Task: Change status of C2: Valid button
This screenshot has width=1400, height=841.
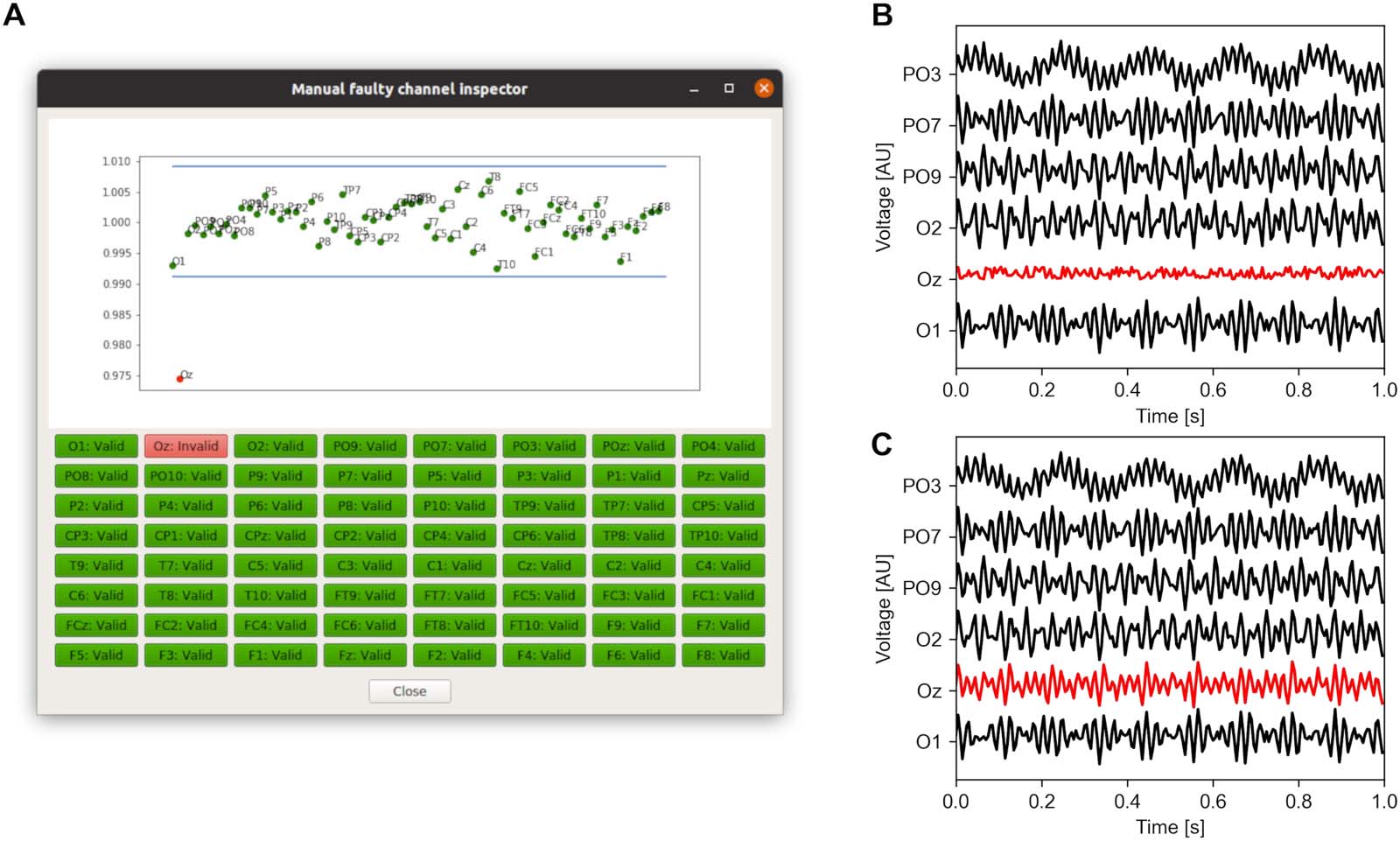Action: [x=633, y=565]
